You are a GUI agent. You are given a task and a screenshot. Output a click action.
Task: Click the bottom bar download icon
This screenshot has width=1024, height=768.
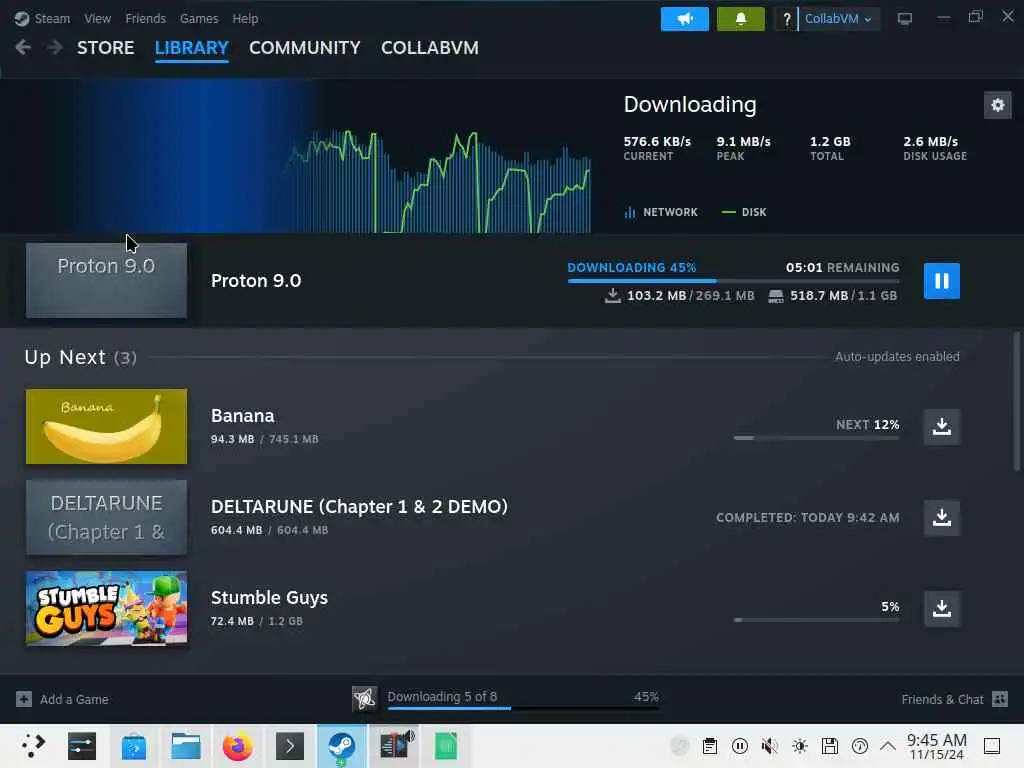coord(364,698)
